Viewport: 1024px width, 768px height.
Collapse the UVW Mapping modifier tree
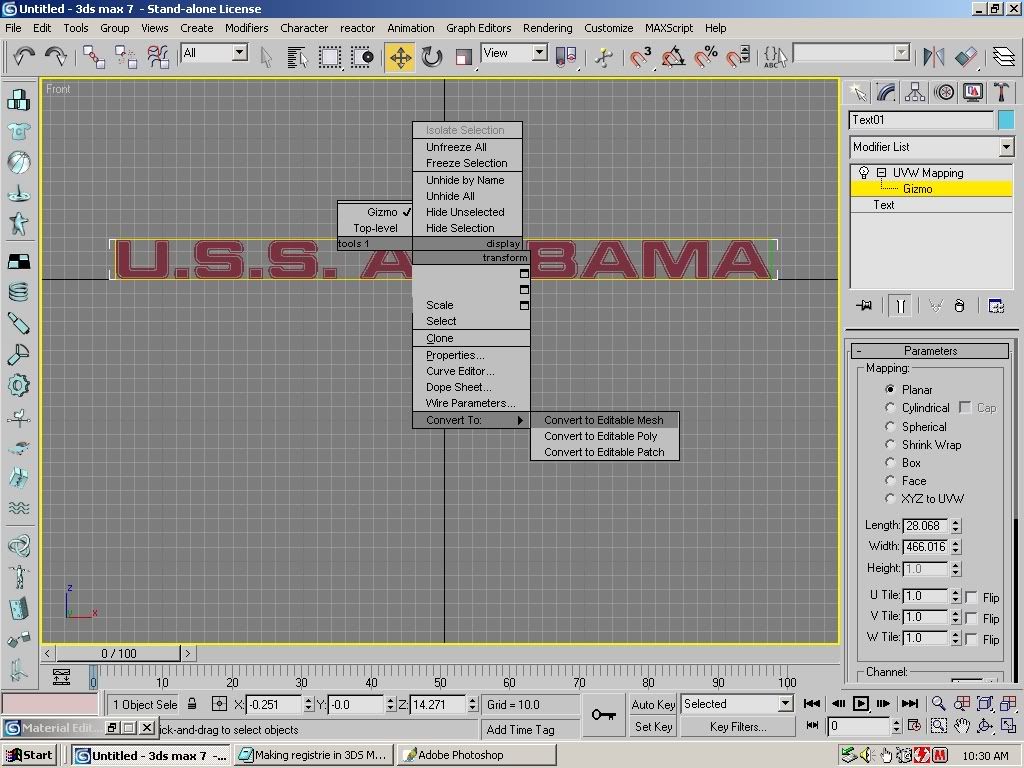tap(881, 173)
